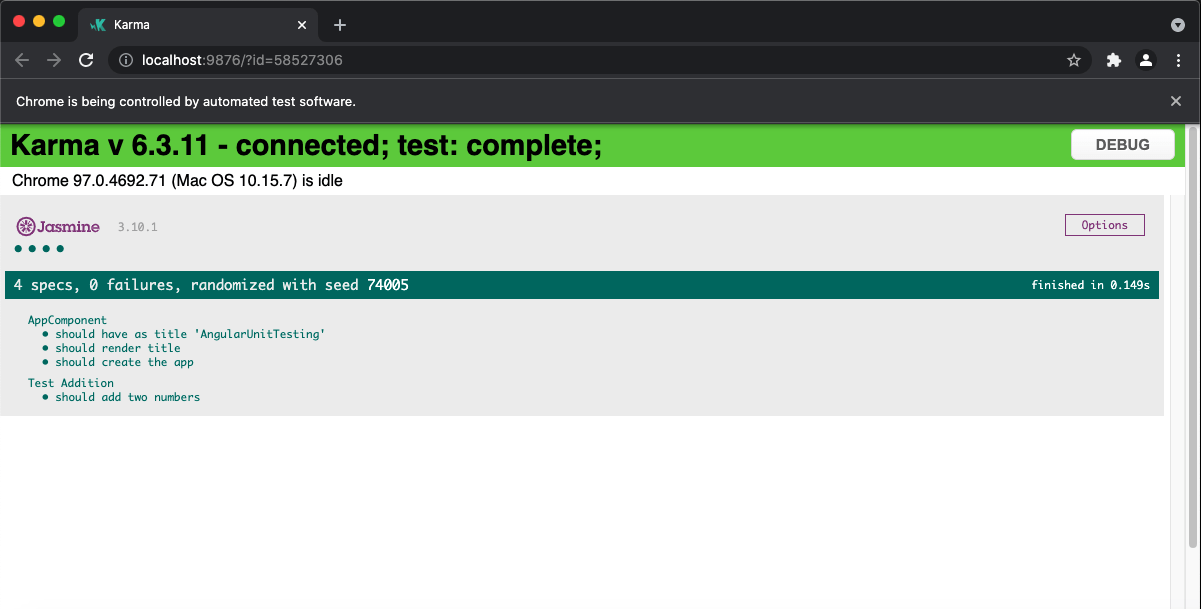The width and height of the screenshot is (1201, 609).
Task: Click the browser back arrow
Action: [22, 60]
